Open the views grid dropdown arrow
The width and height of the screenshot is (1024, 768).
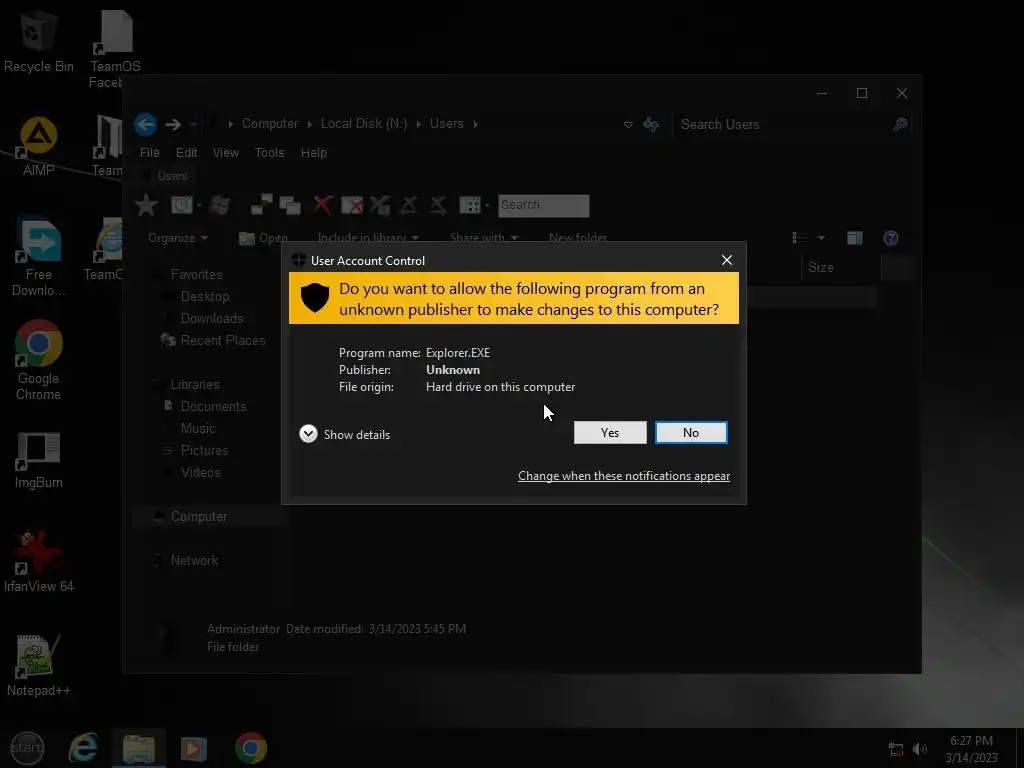point(487,206)
